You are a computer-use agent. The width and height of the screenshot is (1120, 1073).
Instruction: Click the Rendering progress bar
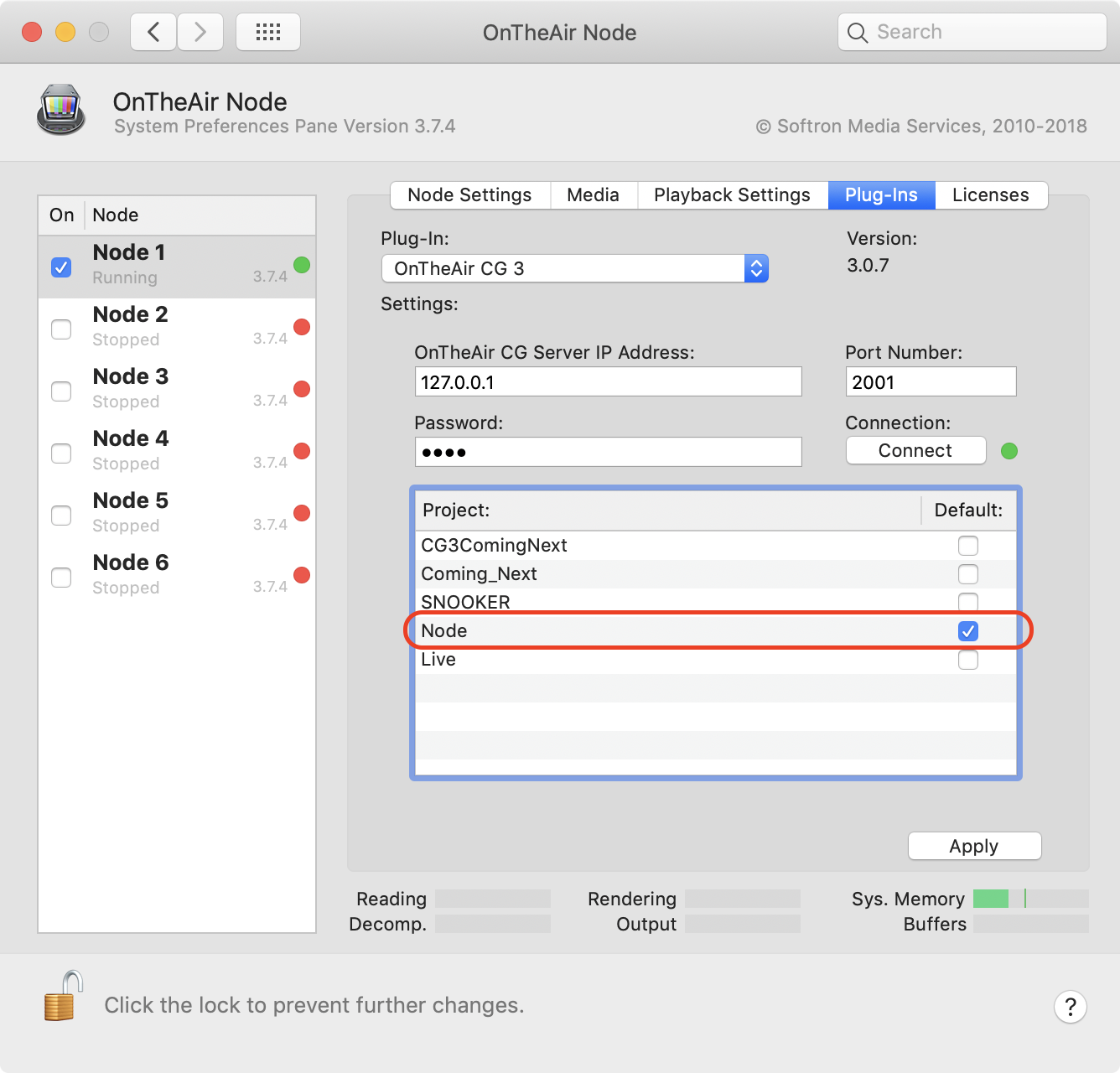point(743,899)
